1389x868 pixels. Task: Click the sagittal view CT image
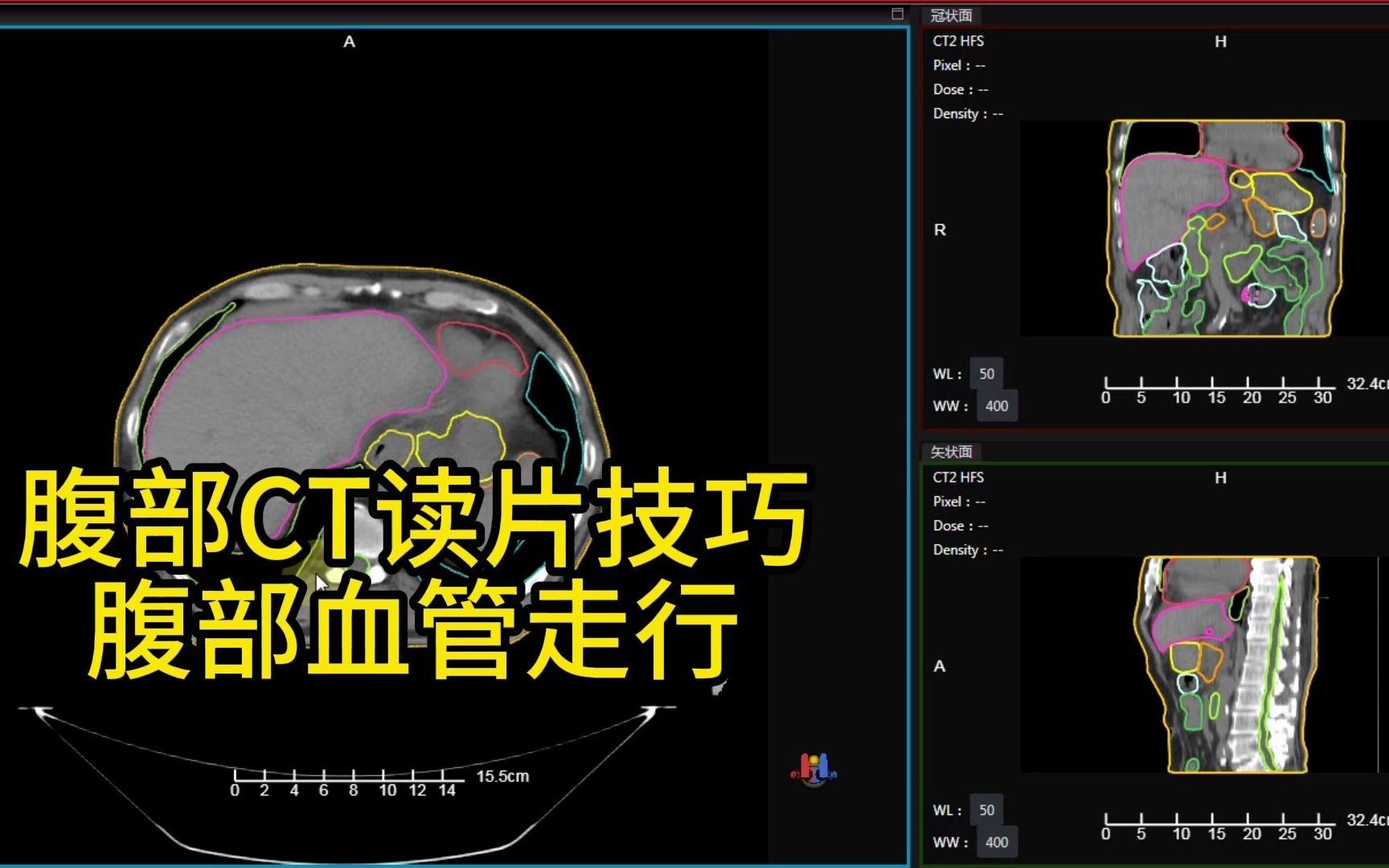(1227, 665)
